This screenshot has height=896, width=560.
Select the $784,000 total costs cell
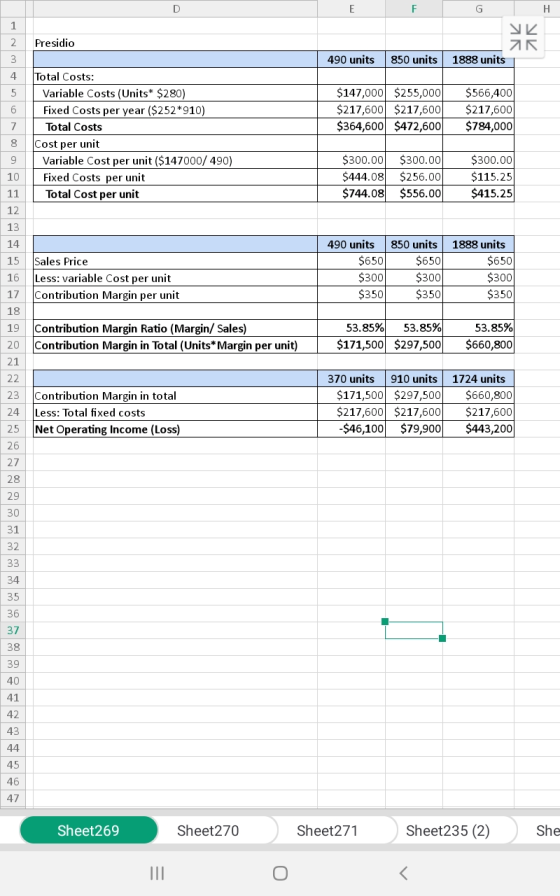(478, 126)
